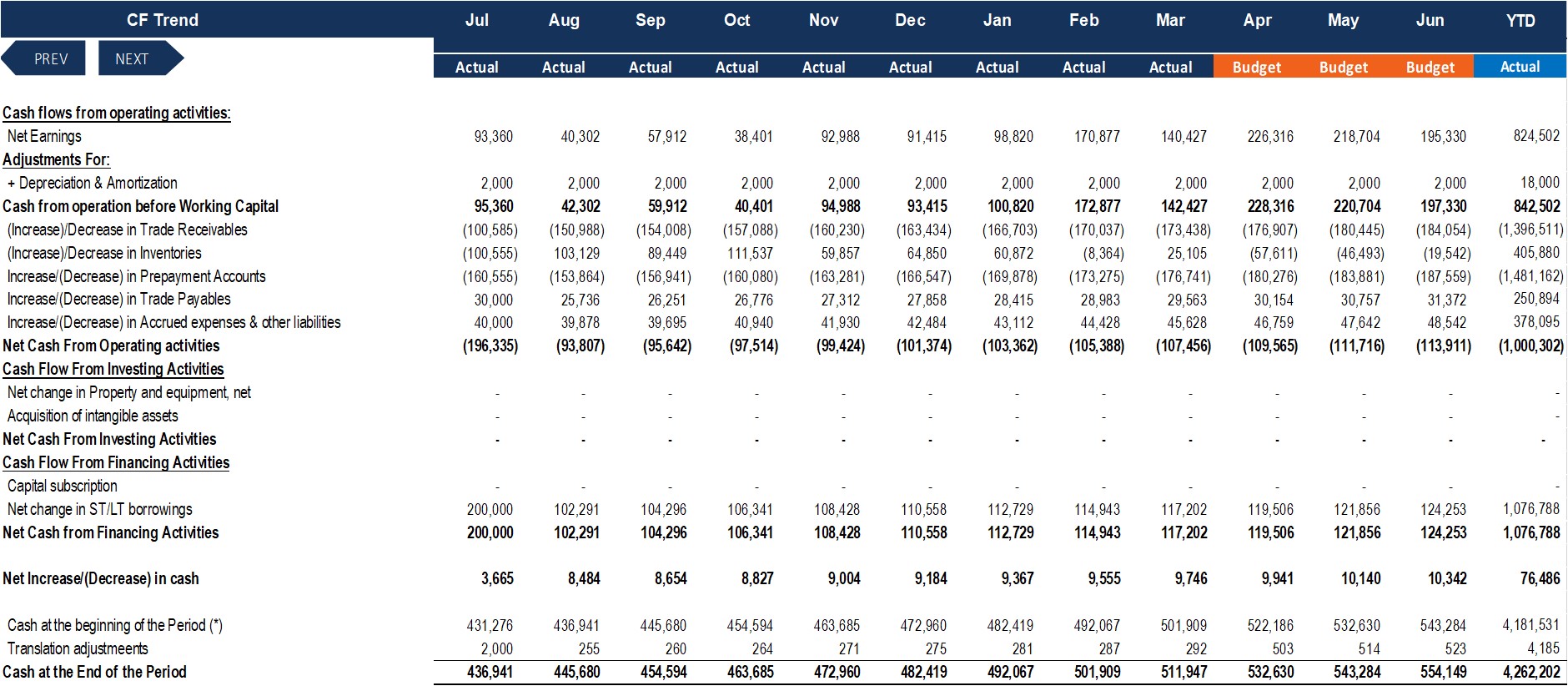Image resolution: width=1568 pixels, height=686 pixels.
Task: Click Inventories value 111,537 for Oct
Action: 750,253
